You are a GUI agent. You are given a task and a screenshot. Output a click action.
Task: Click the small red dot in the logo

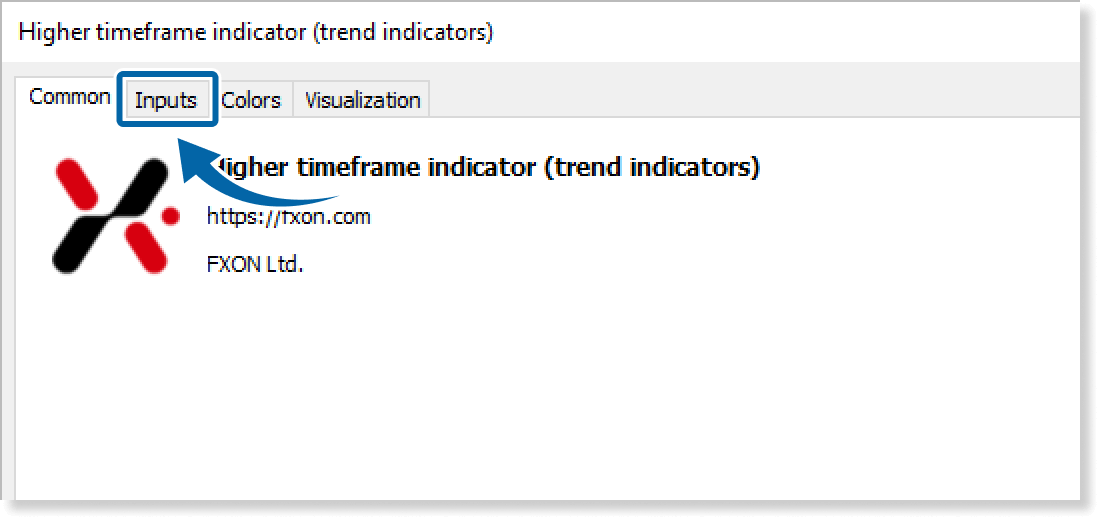[170, 215]
